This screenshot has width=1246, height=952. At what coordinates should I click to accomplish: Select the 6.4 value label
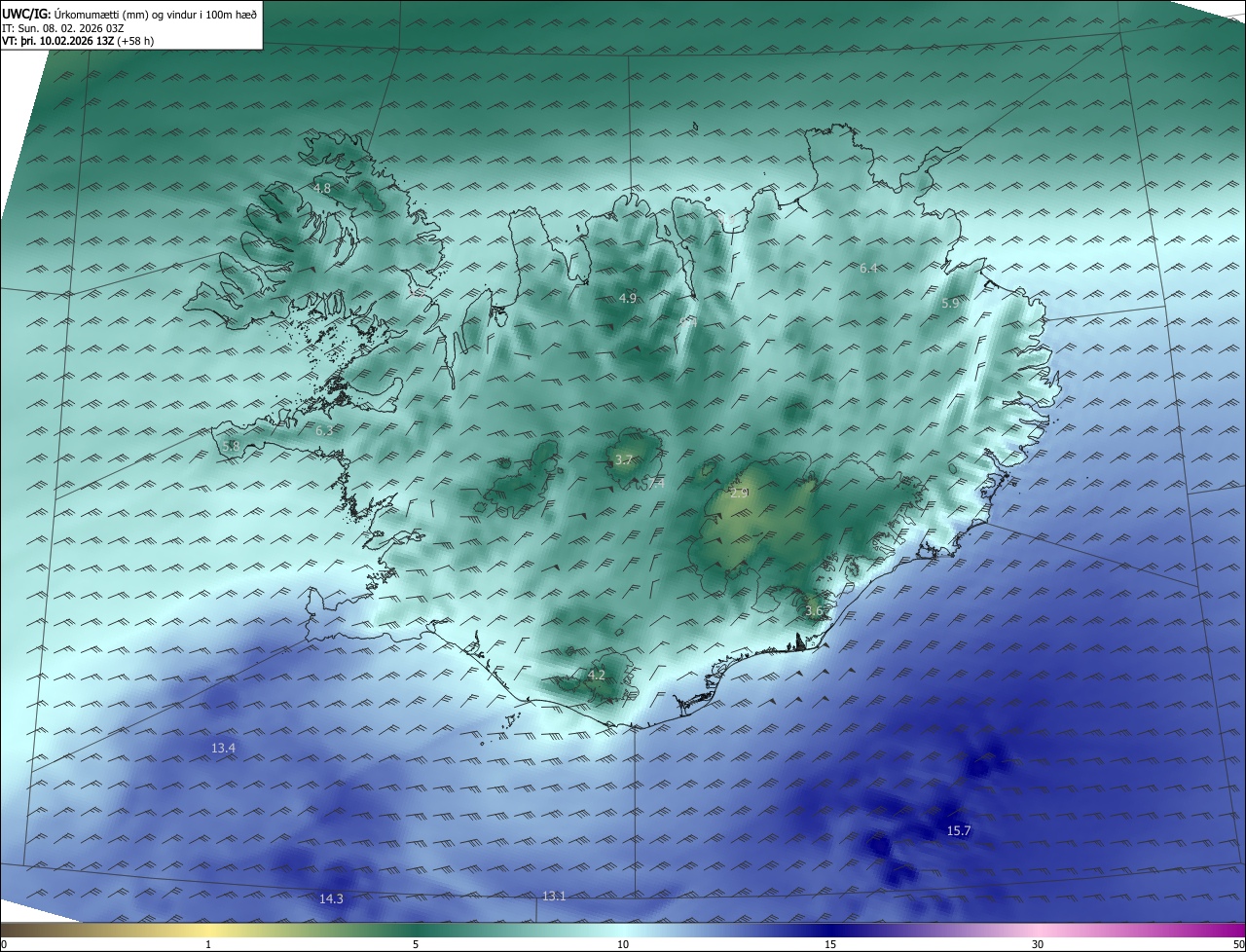[x=868, y=268]
